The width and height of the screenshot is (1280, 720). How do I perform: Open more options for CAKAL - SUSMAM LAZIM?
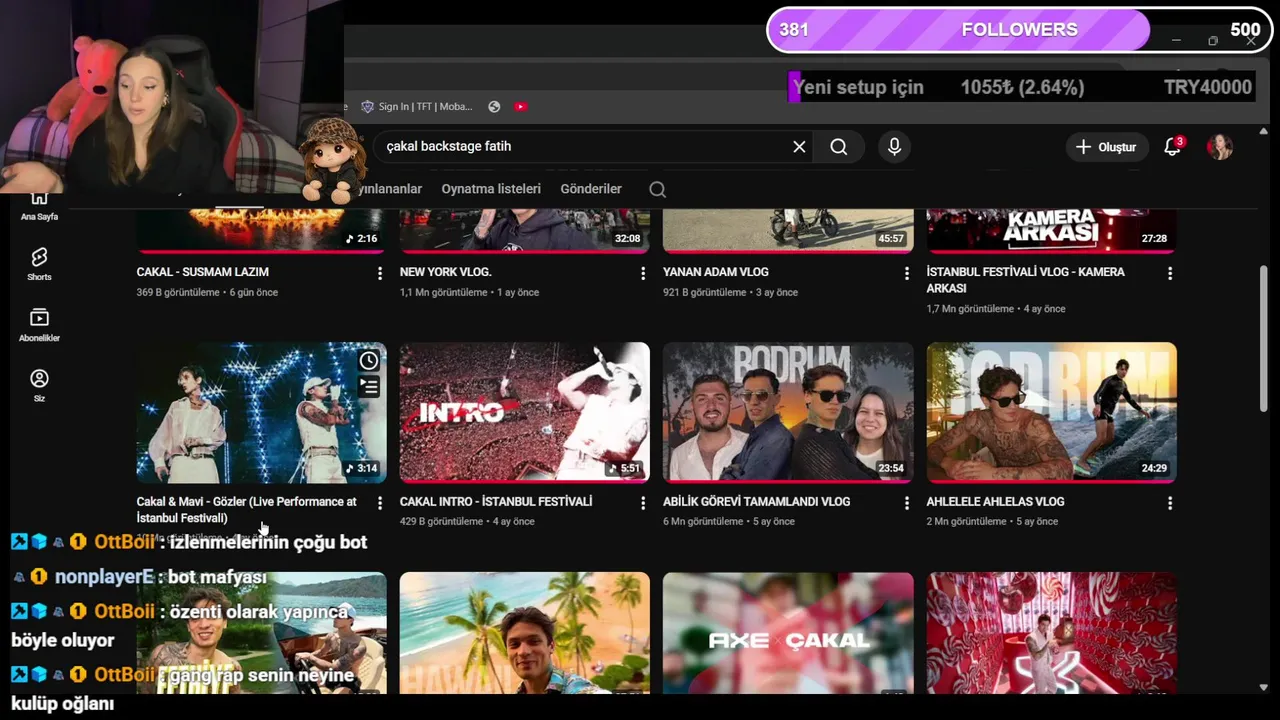coord(379,273)
